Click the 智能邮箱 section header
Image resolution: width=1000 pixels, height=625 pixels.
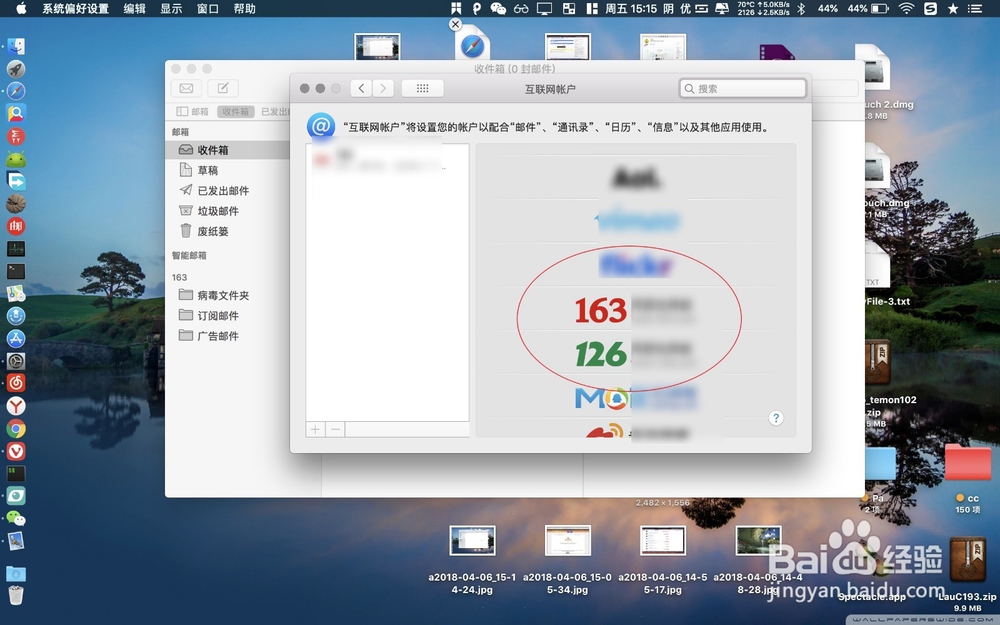(x=189, y=255)
